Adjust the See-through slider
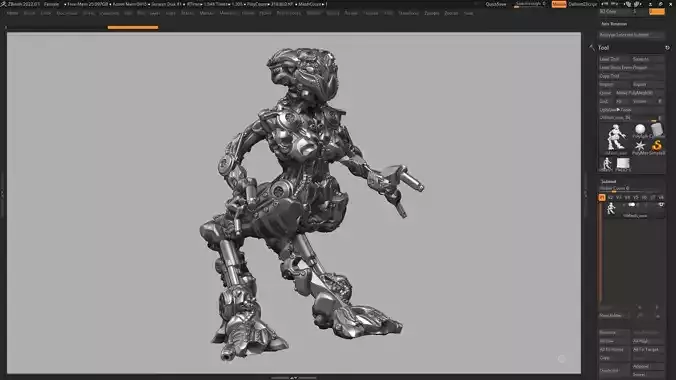This screenshot has height=380, width=676. click(x=530, y=4)
